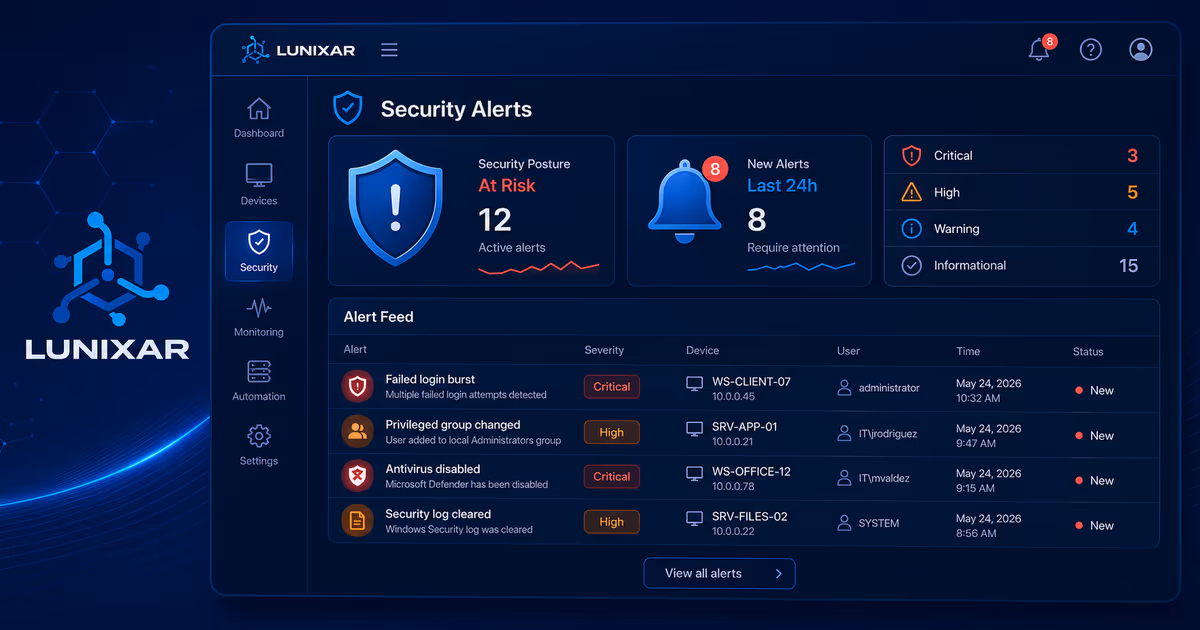The width and height of the screenshot is (1200, 630).
Task: Click the User column header
Action: click(848, 351)
